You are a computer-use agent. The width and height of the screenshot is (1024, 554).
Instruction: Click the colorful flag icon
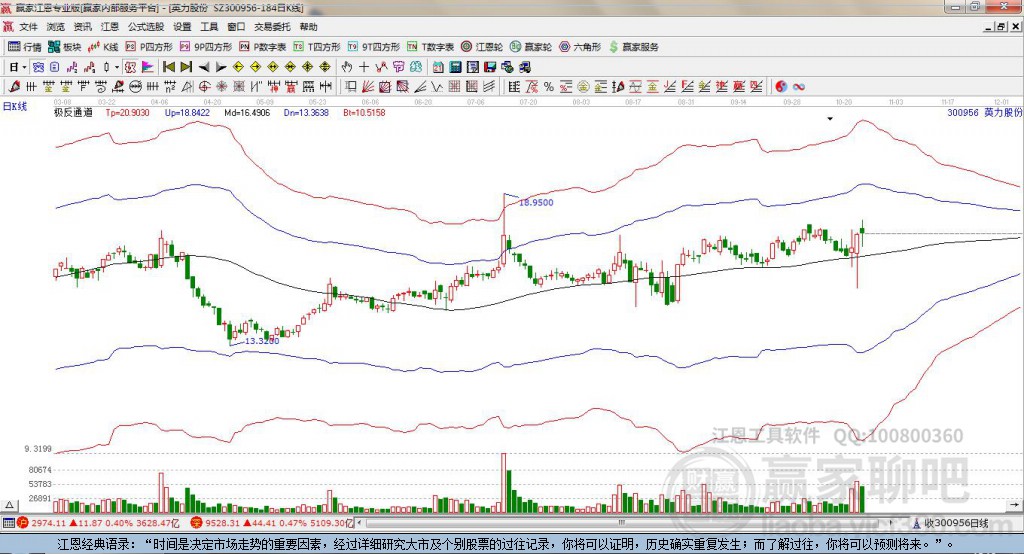(148, 67)
